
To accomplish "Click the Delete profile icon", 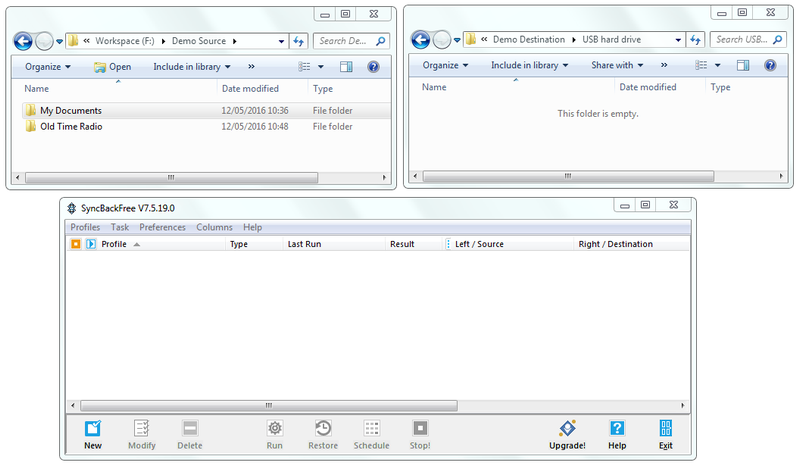I will [x=190, y=428].
